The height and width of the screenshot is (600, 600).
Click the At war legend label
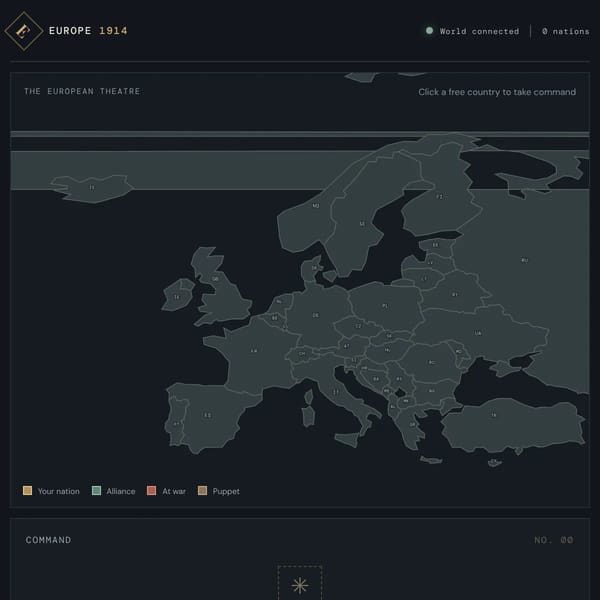[174, 491]
